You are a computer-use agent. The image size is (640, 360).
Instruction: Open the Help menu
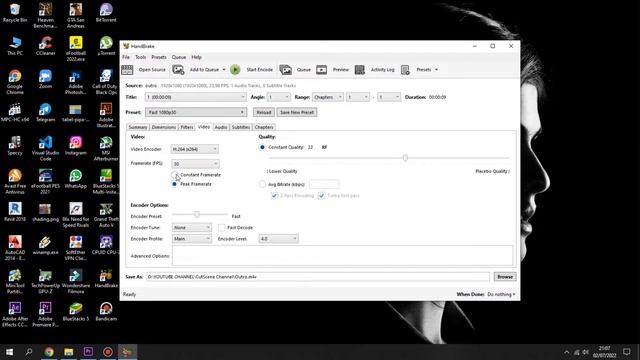(196, 57)
